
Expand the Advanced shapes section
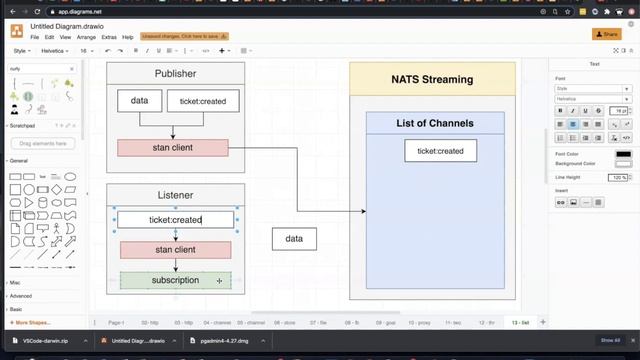pyautogui.click(x=20, y=296)
